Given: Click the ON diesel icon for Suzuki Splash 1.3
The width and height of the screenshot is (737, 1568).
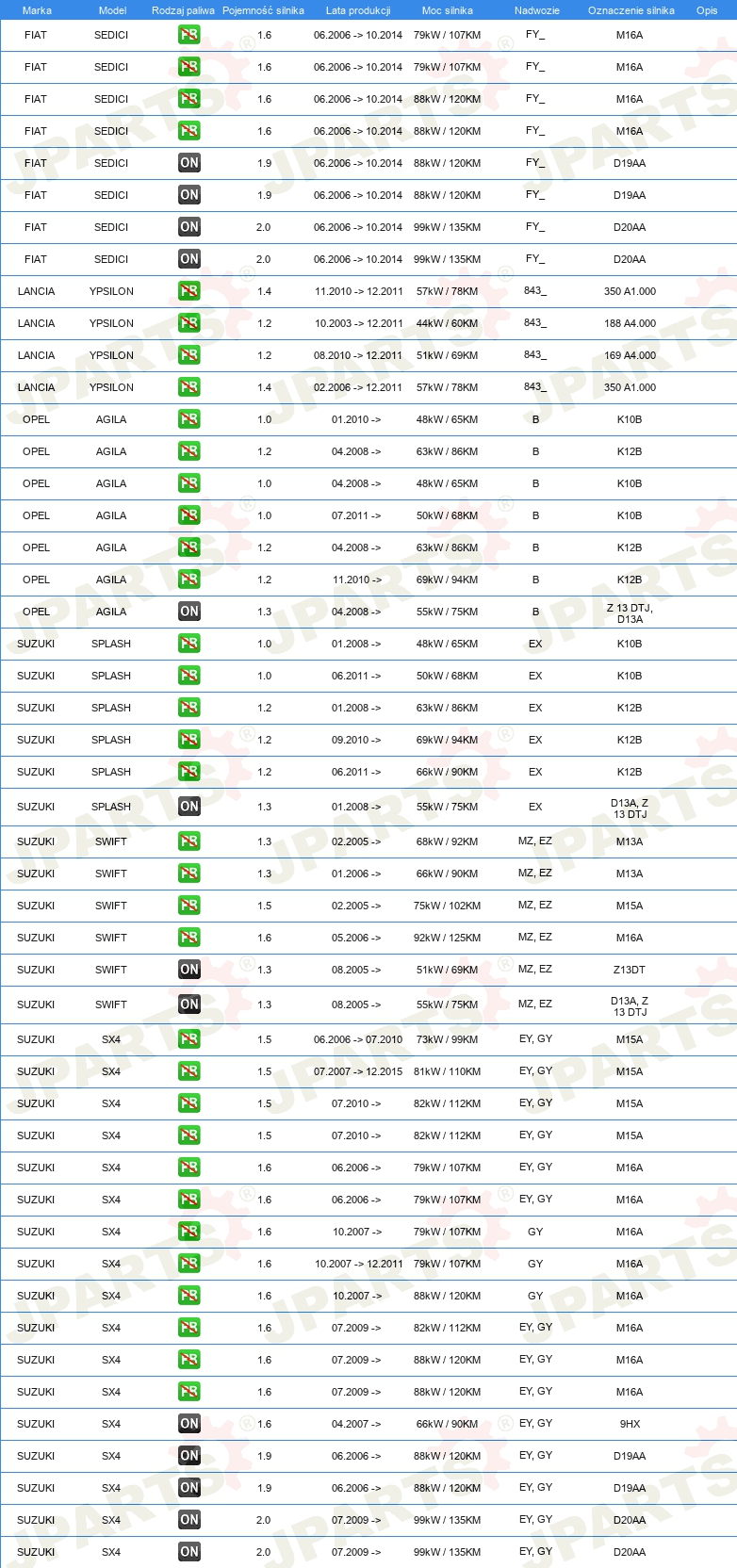Looking at the screenshot, I should (189, 807).
